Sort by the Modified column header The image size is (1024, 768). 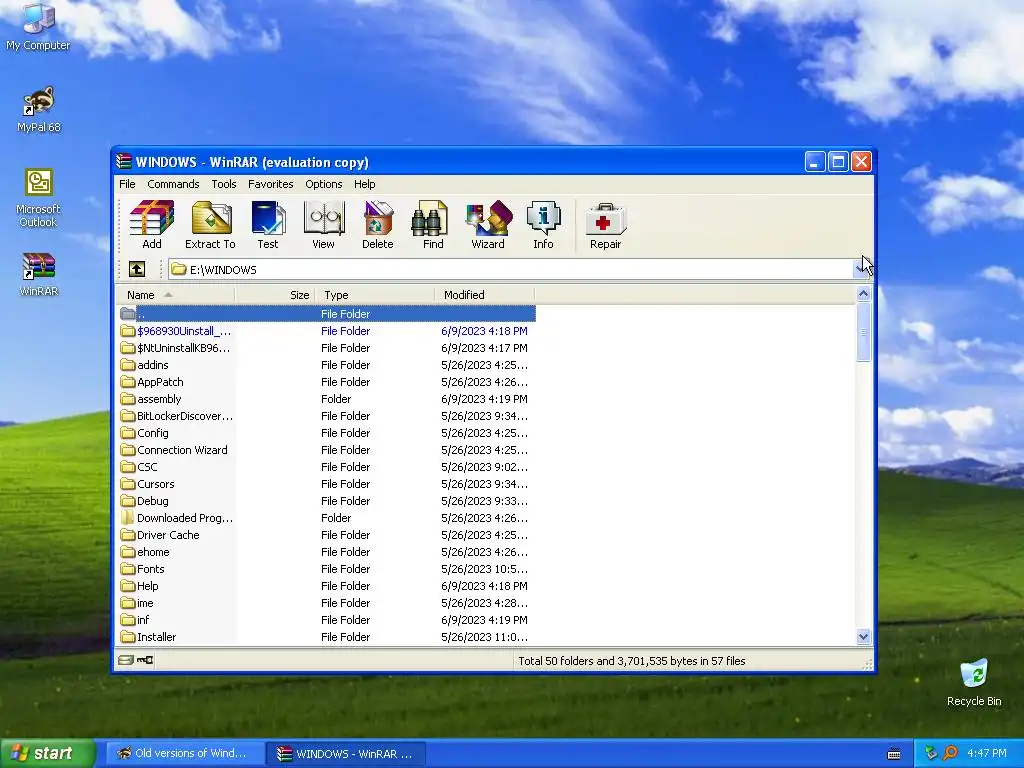485,295
